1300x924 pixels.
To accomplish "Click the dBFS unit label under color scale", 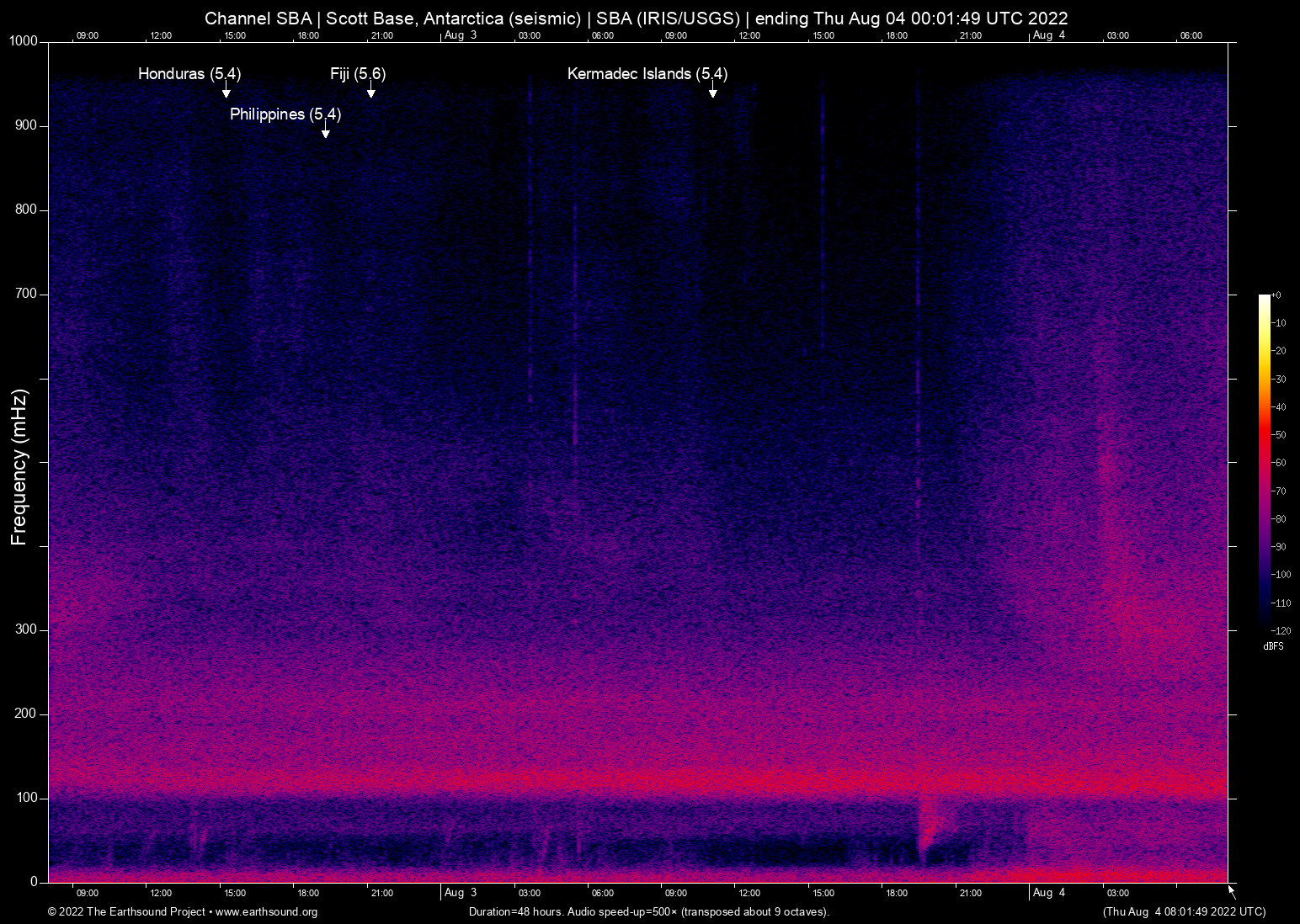I will click(1273, 646).
